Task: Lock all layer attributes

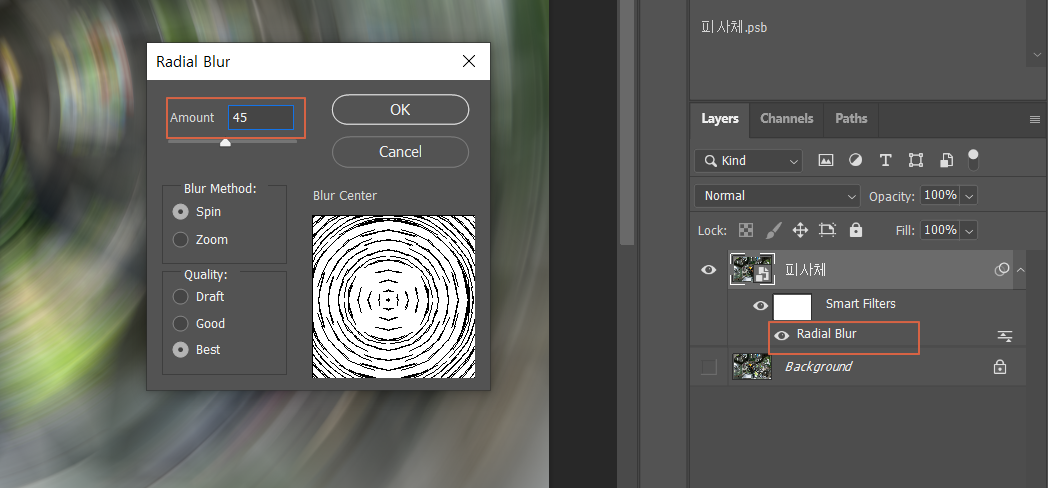Action: coord(856,231)
